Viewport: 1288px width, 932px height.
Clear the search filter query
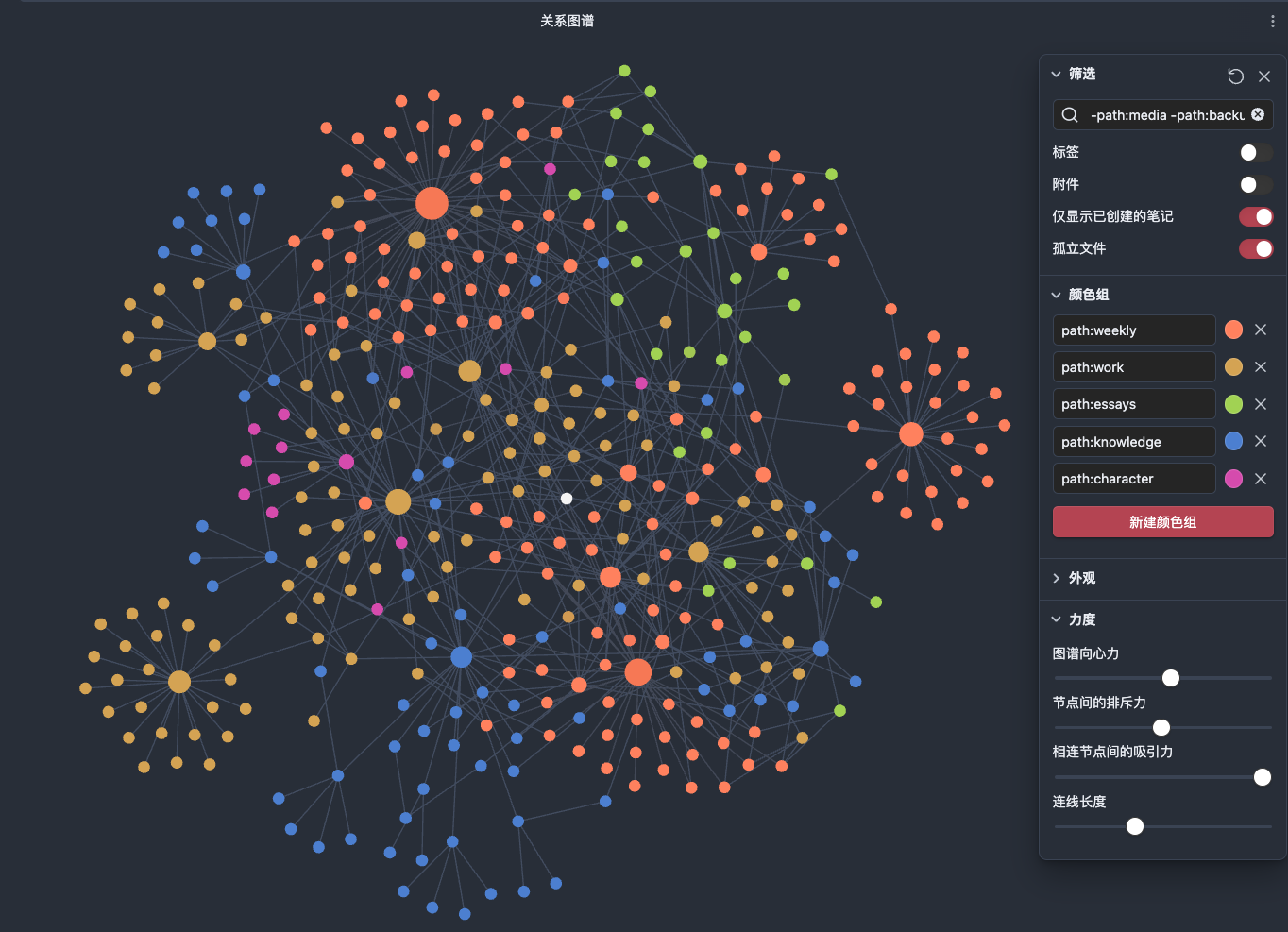point(1258,114)
